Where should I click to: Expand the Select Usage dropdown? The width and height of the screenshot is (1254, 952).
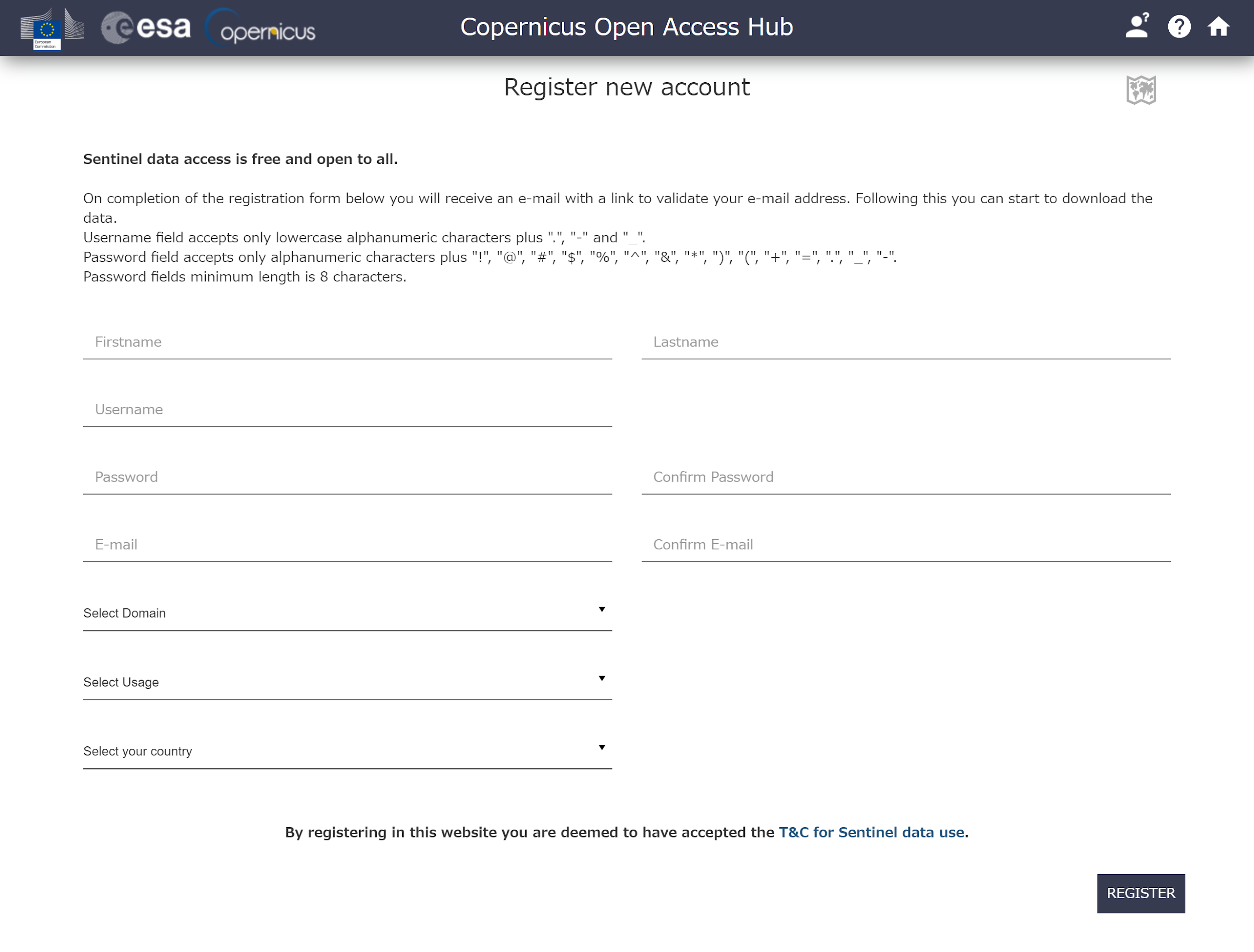point(348,682)
